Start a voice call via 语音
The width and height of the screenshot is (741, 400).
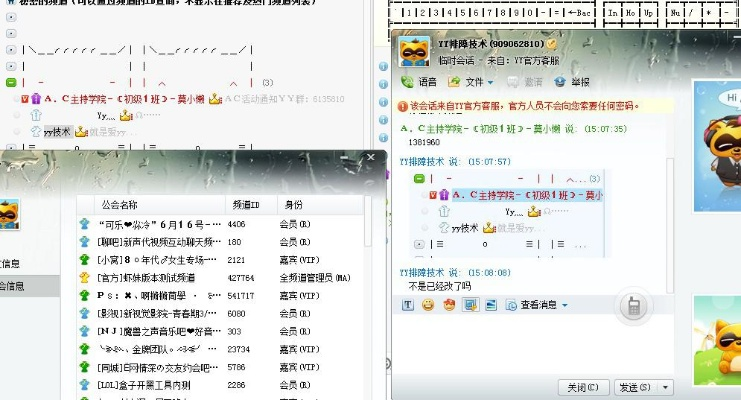click(x=419, y=82)
